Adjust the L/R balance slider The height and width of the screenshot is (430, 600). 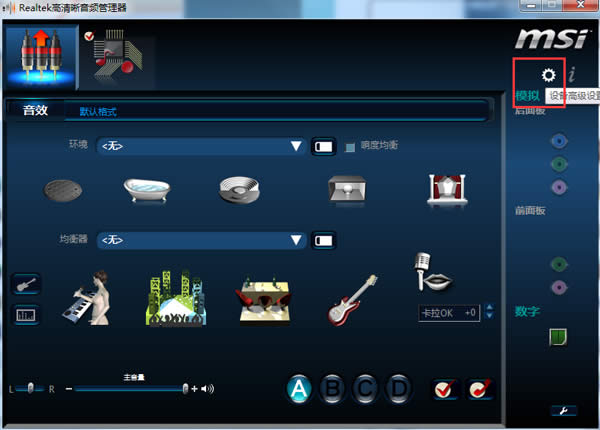tap(30, 388)
